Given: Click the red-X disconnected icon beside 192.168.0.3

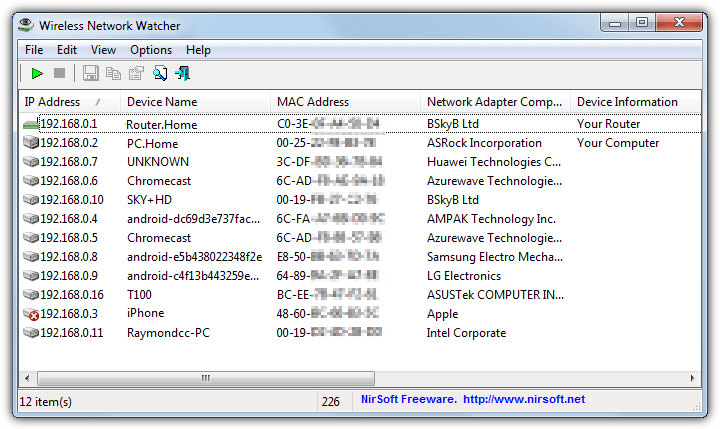Looking at the screenshot, I should click(31, 314).
